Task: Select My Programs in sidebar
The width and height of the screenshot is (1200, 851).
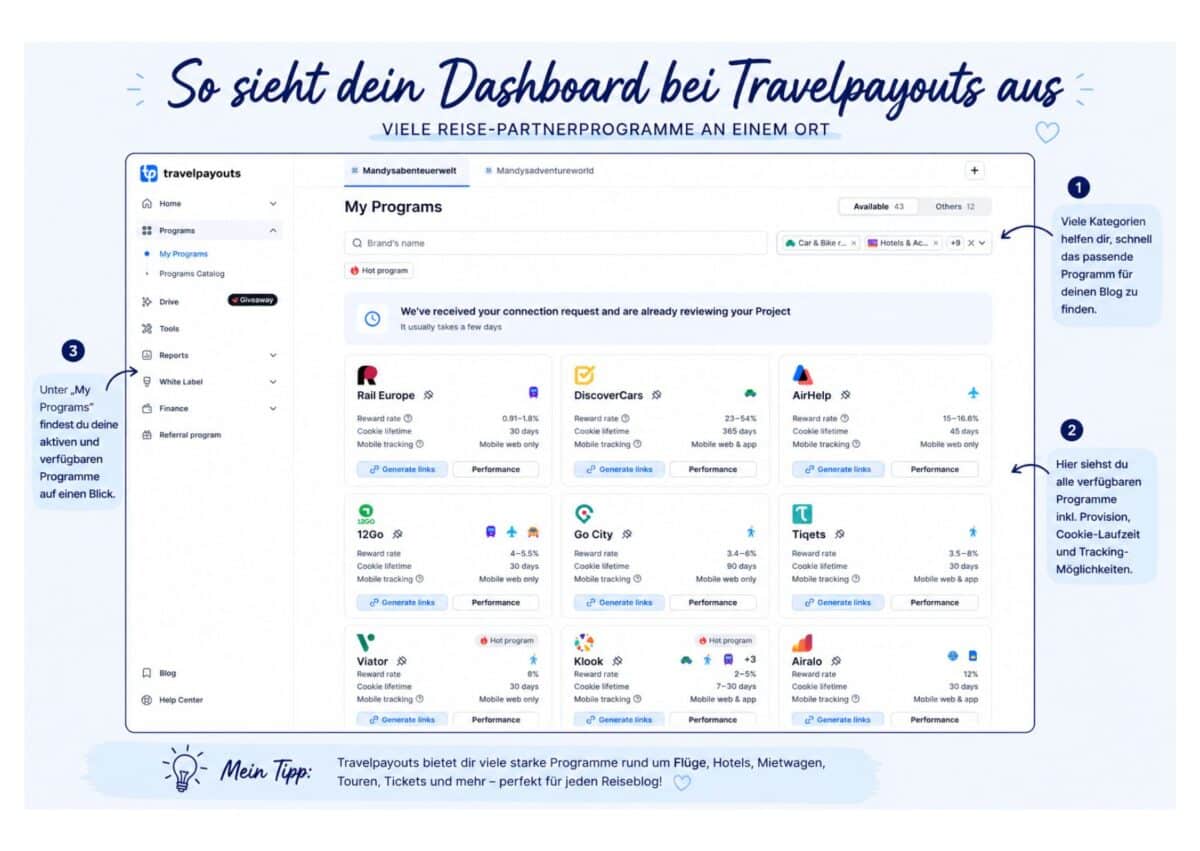Action: pos(183,254)
